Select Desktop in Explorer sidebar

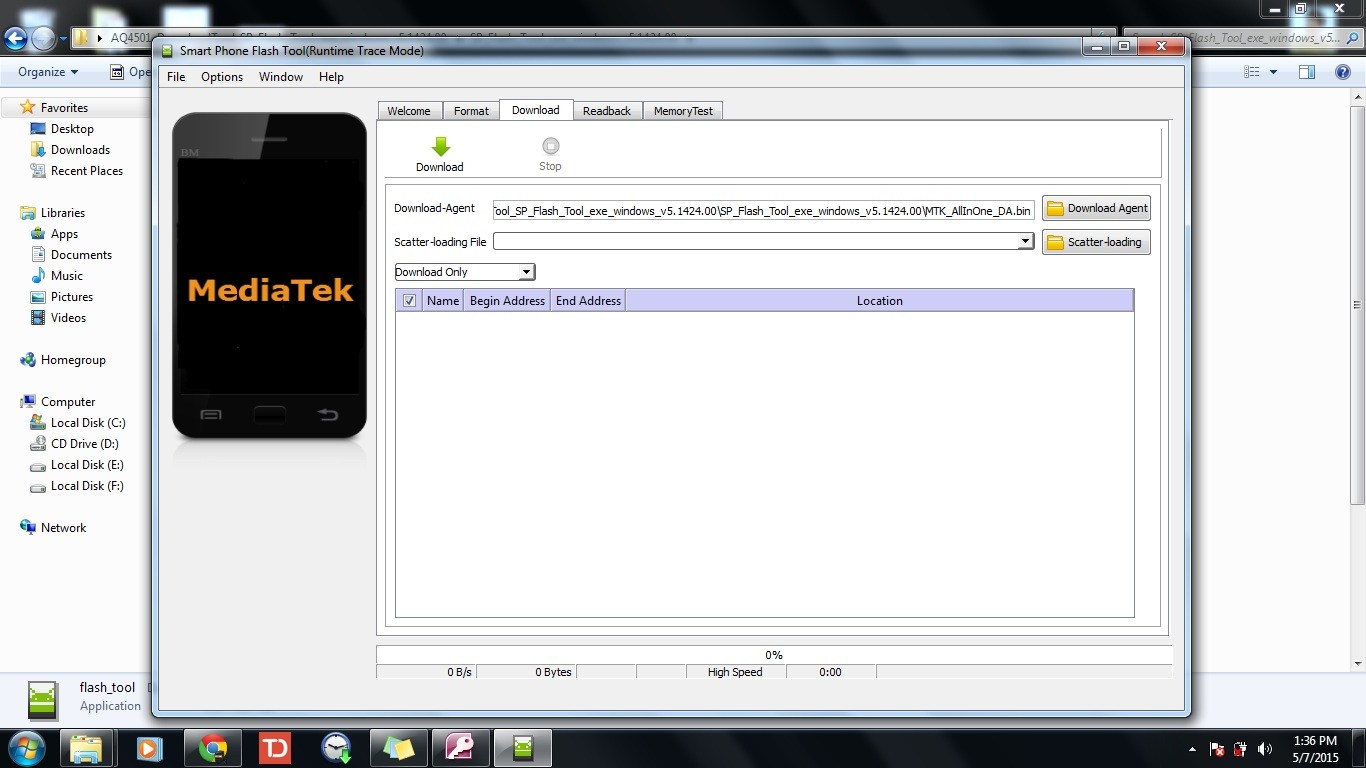pyautogui.click(x=72, y=128)
